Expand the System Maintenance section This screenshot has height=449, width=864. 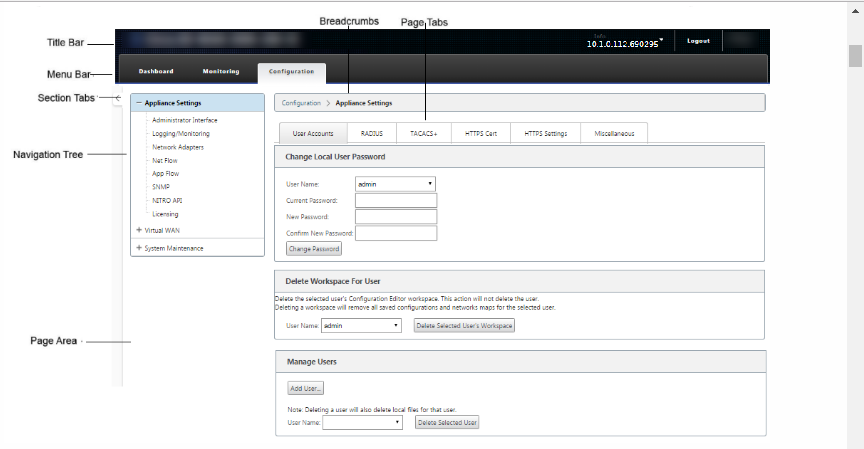click(x=139, y=248)
